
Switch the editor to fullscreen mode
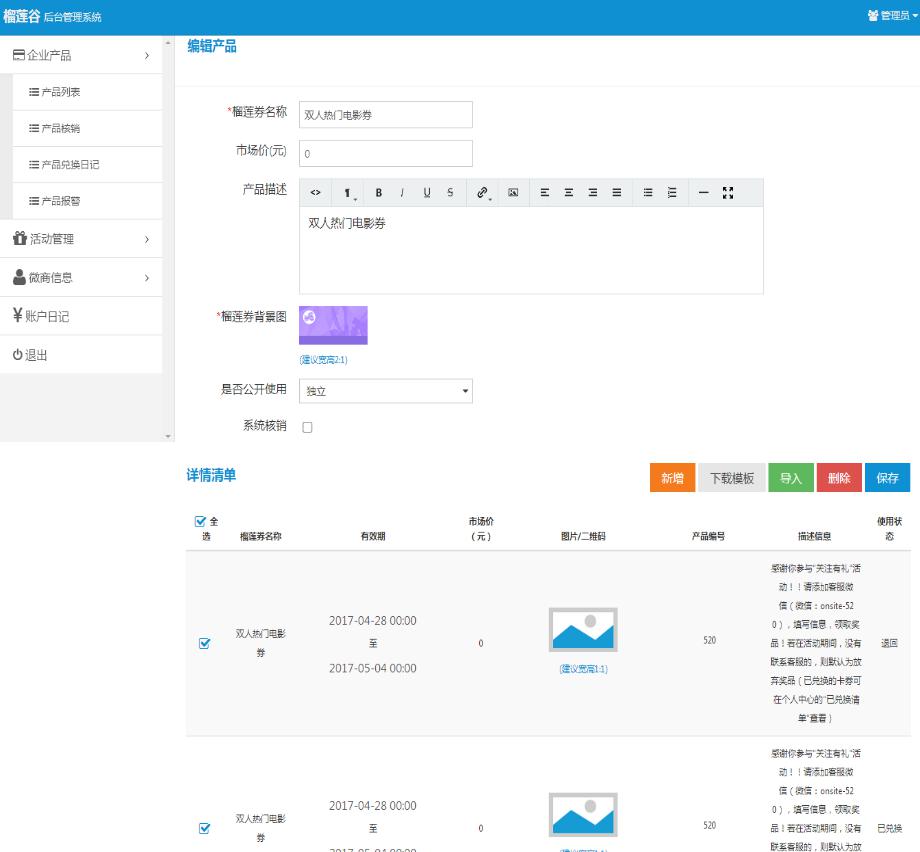click(x=728, y=192)
